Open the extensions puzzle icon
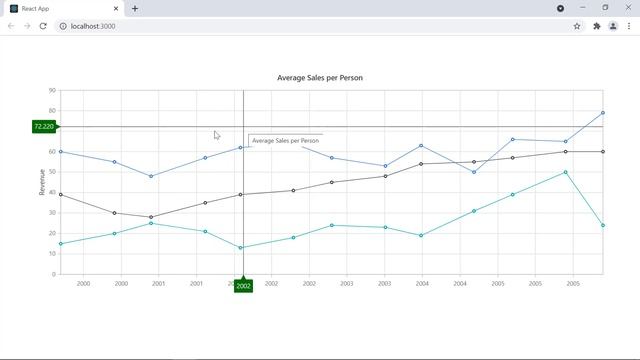The image size is (640, 360). 597,26
